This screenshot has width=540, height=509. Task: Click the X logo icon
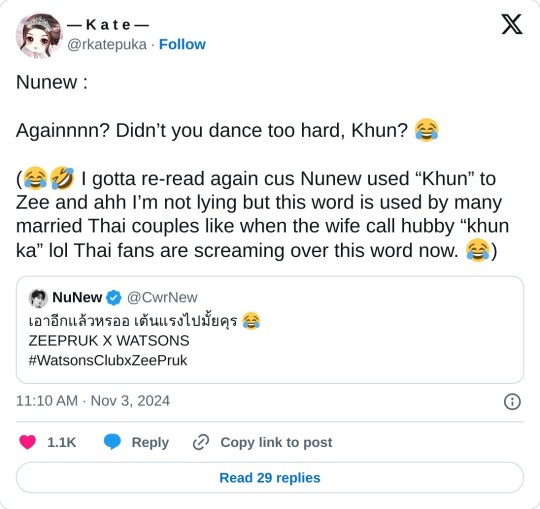click(512, 24)
